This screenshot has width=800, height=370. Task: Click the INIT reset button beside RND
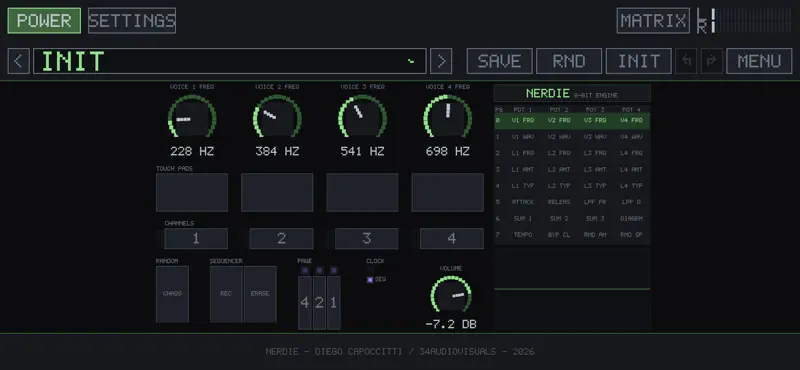[638, 61]
